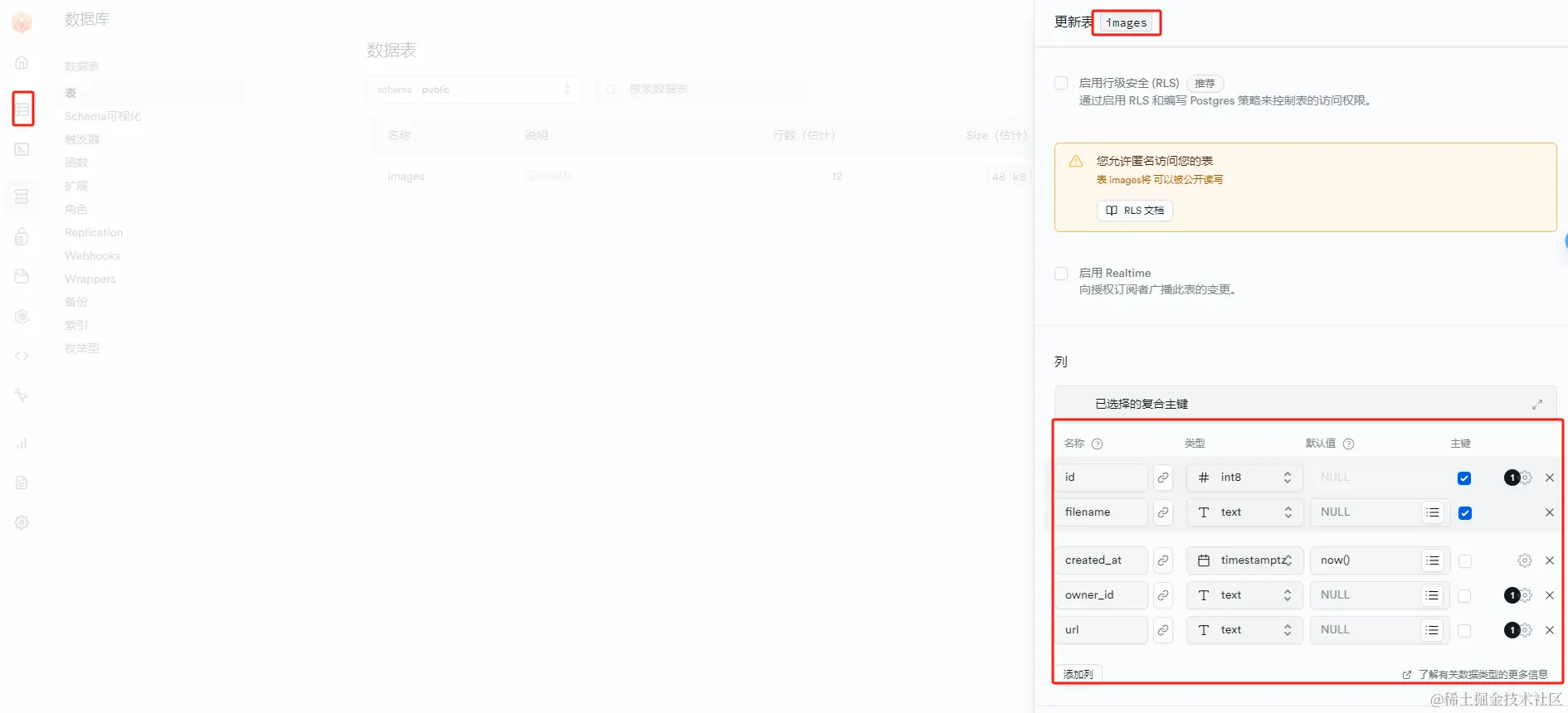Expand the composite primary key panel
1568x713 pixels.
[x=1537, y=405]
